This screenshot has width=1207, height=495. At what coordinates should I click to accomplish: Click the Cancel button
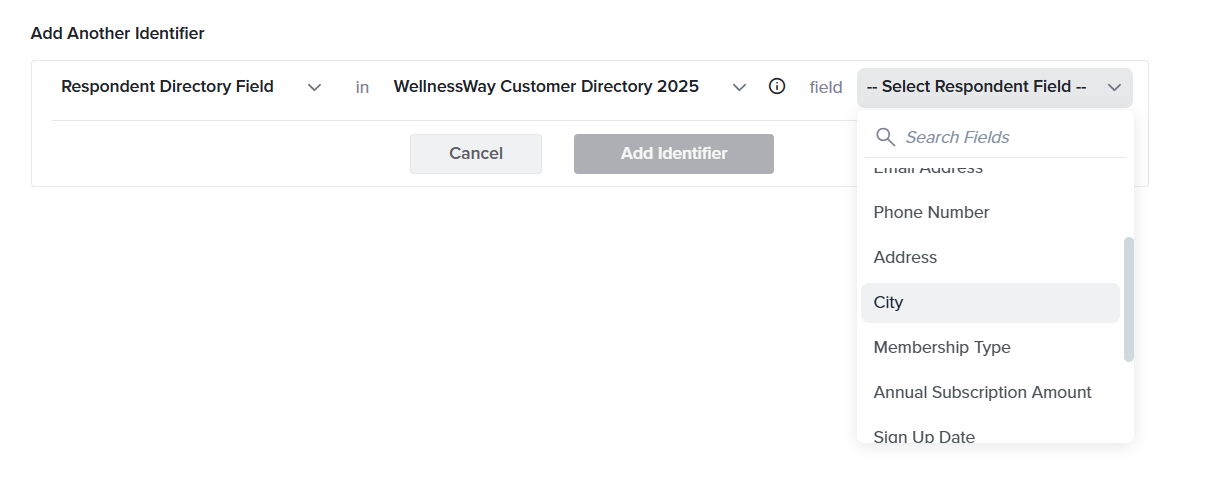point(476,154)
